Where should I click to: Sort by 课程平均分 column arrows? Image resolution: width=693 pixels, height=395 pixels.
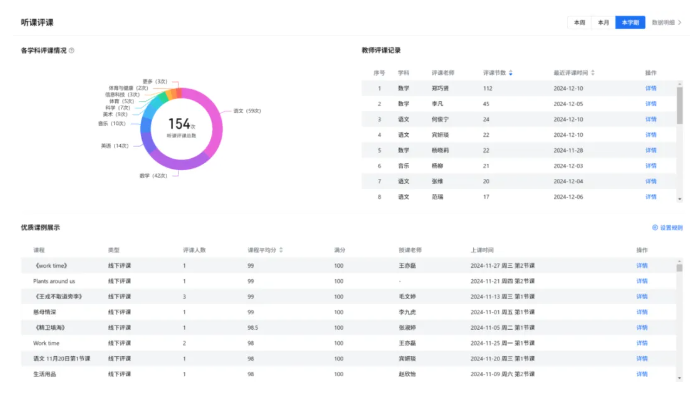point(281,250)
